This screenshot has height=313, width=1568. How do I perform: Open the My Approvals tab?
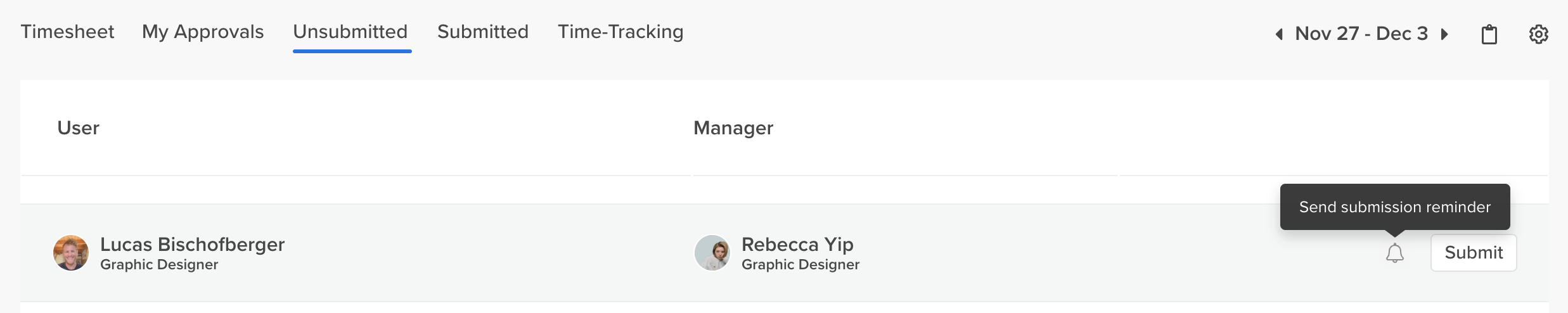point(203,32)
